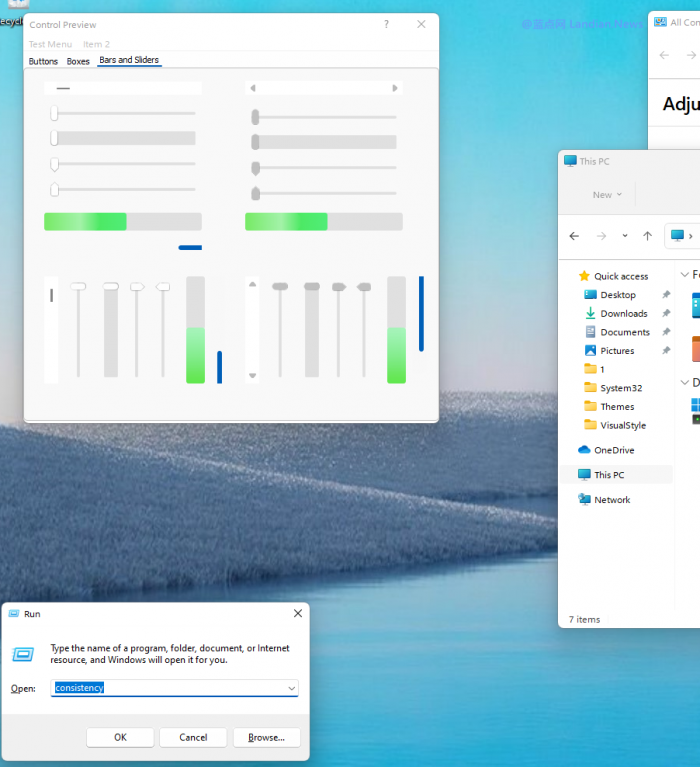Click Back arrow in All Control Panel window
The width and height of the screenshot is (700, 767).
(664, 55)
